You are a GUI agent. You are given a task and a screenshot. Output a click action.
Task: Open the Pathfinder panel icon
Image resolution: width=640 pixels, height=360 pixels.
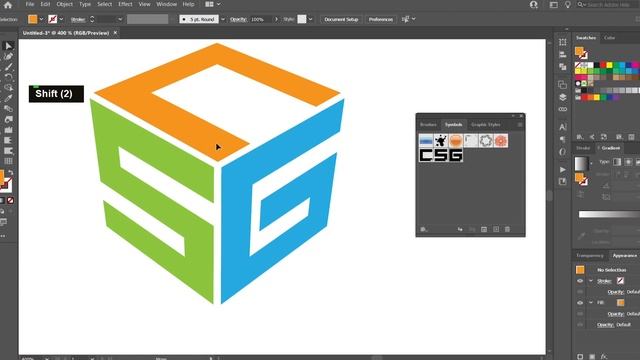click(x=562, y=67)
